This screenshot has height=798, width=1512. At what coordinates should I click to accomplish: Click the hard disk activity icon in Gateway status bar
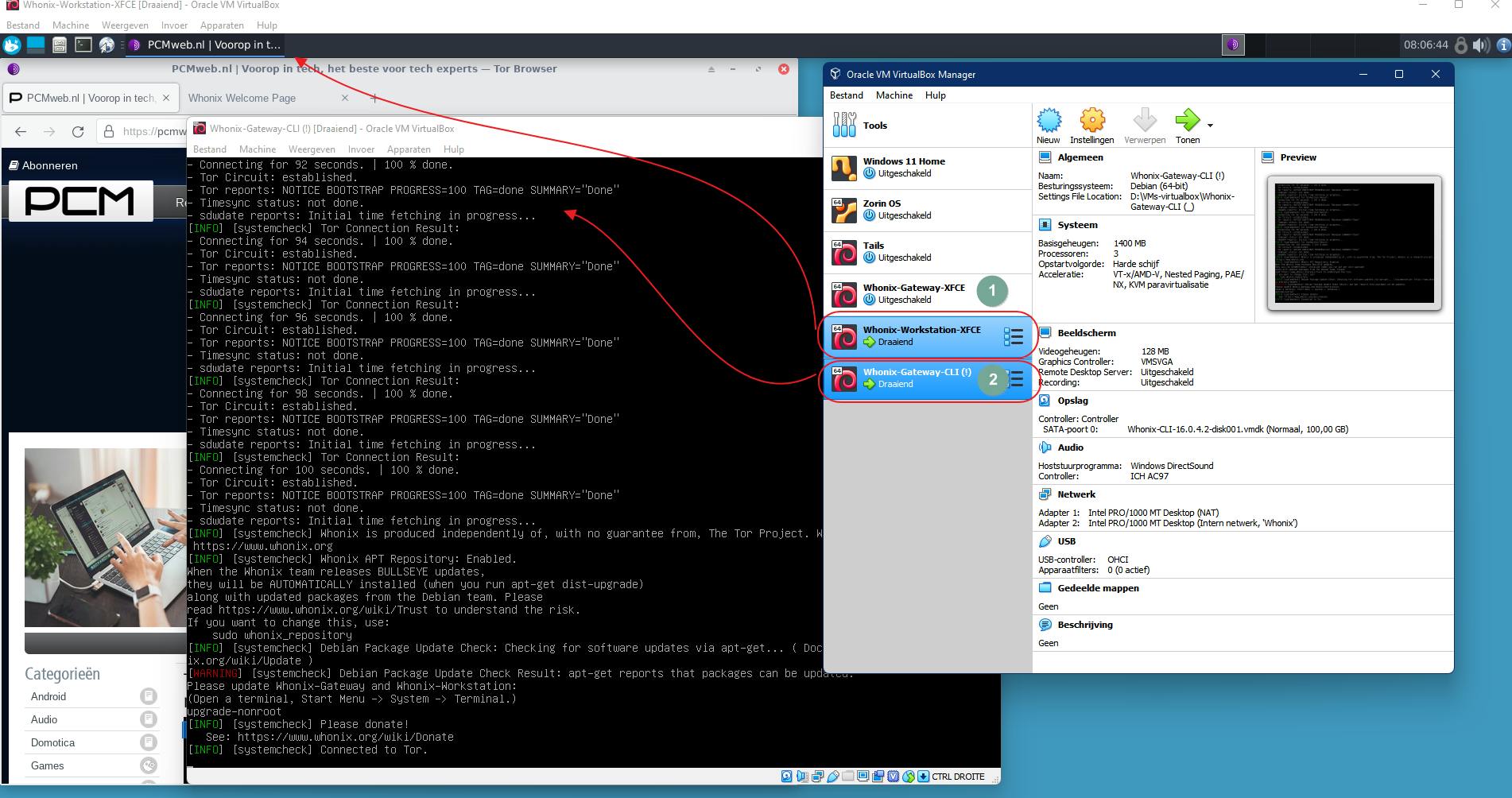coord(786,777)
